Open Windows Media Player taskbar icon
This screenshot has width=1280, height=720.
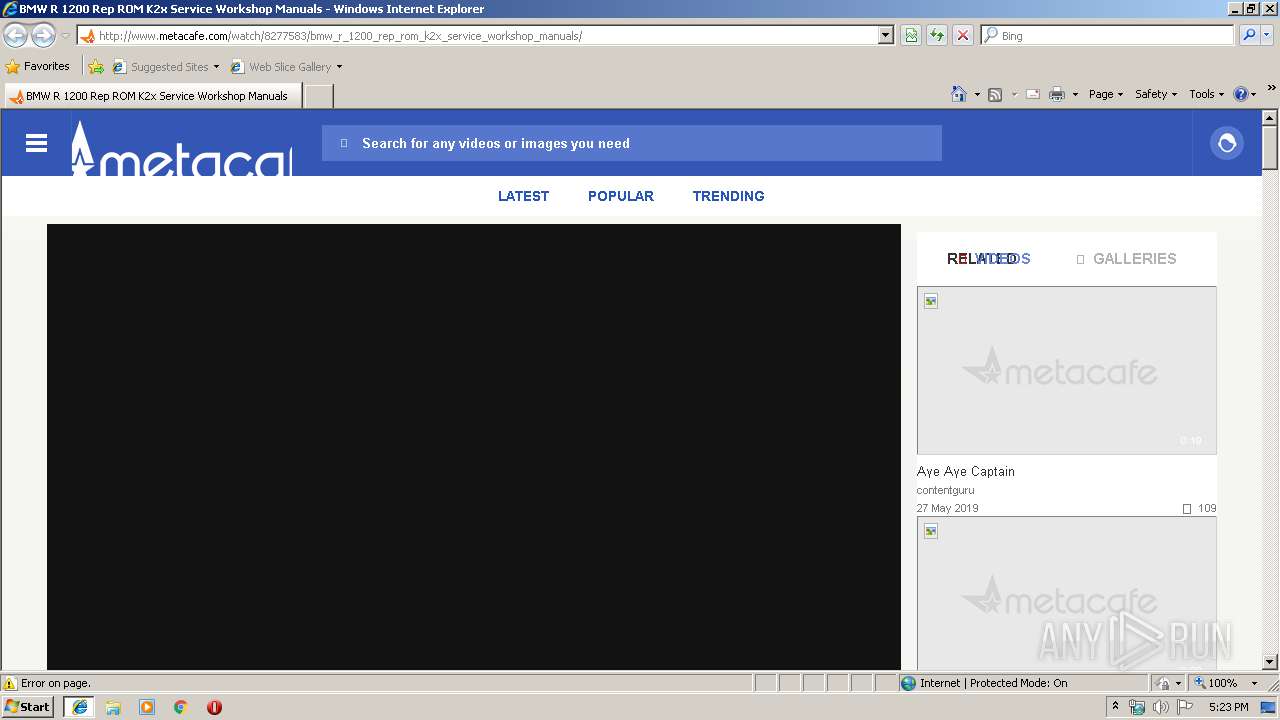(147, 707)
